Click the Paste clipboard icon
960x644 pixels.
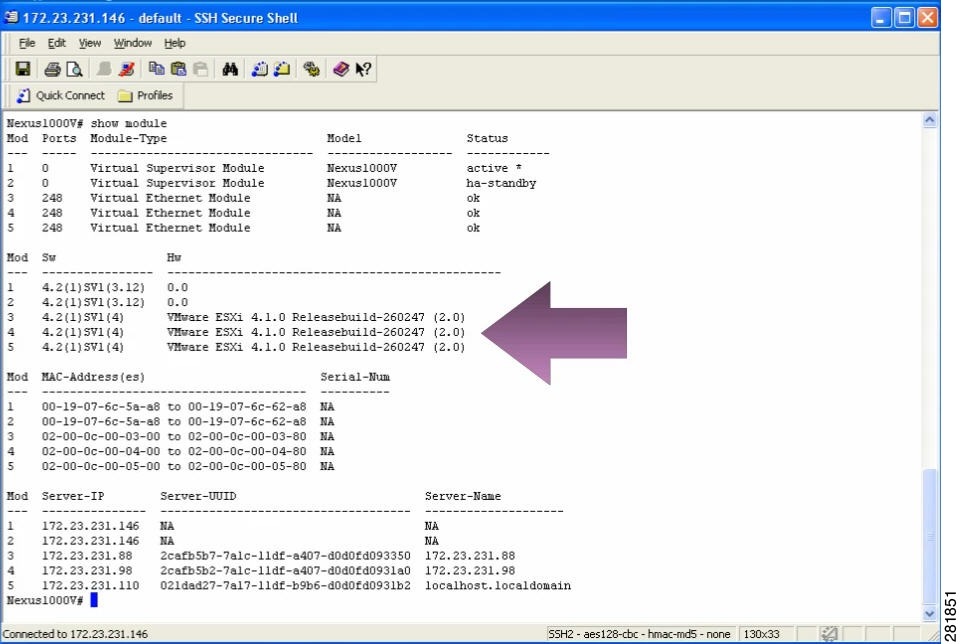click(x=178, y=69)
